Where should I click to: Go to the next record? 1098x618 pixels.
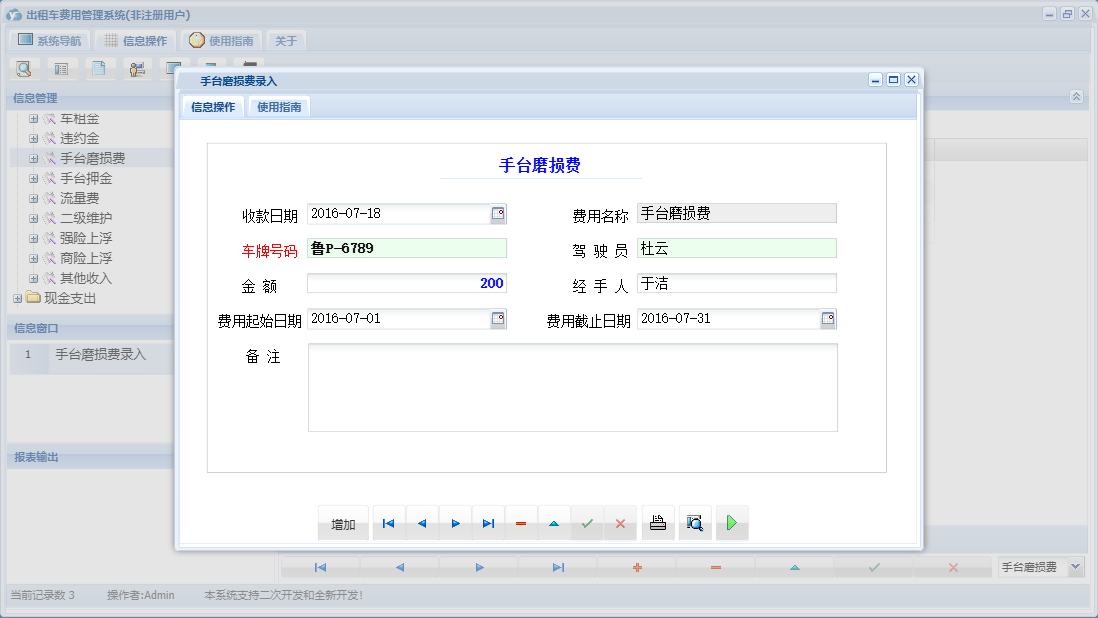pos(454,522)
